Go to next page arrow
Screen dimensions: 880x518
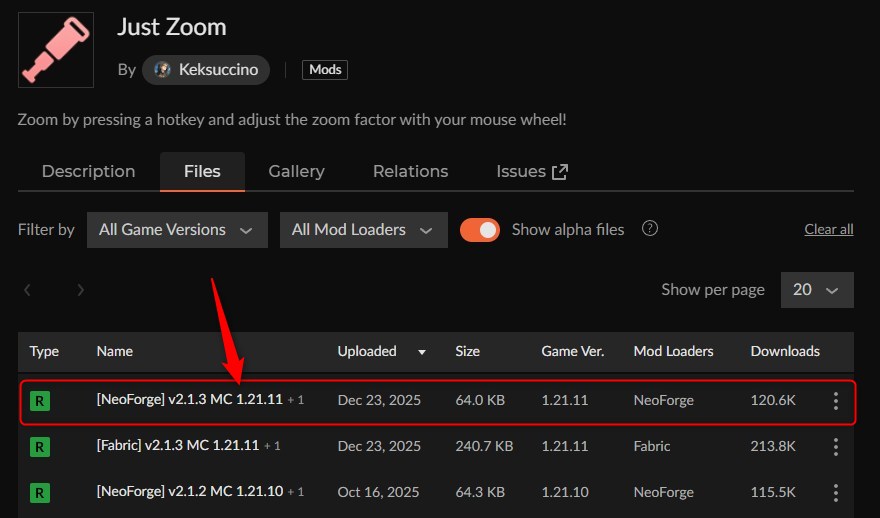(x=80, y=290)
